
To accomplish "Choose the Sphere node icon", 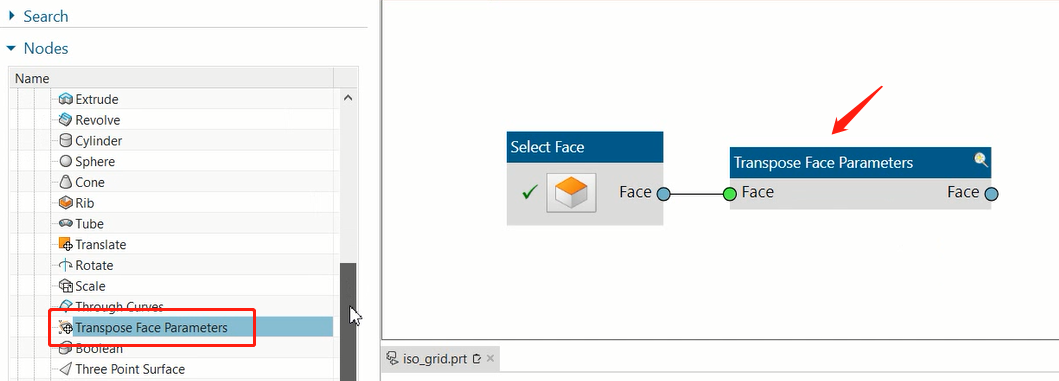I will 66,161.
